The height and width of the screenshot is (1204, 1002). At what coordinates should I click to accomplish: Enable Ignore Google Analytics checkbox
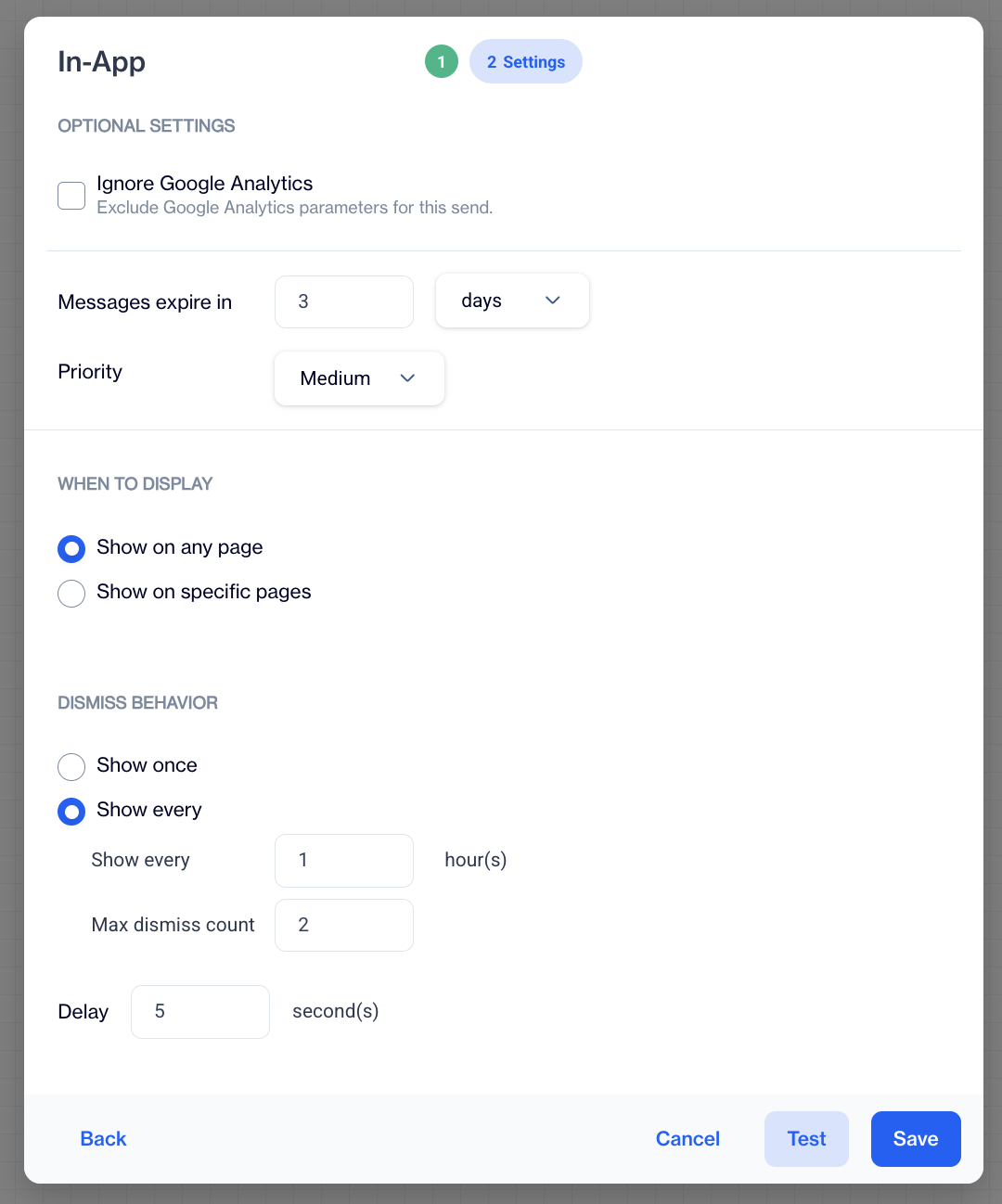pyautogui.click(x=71, y=196)
